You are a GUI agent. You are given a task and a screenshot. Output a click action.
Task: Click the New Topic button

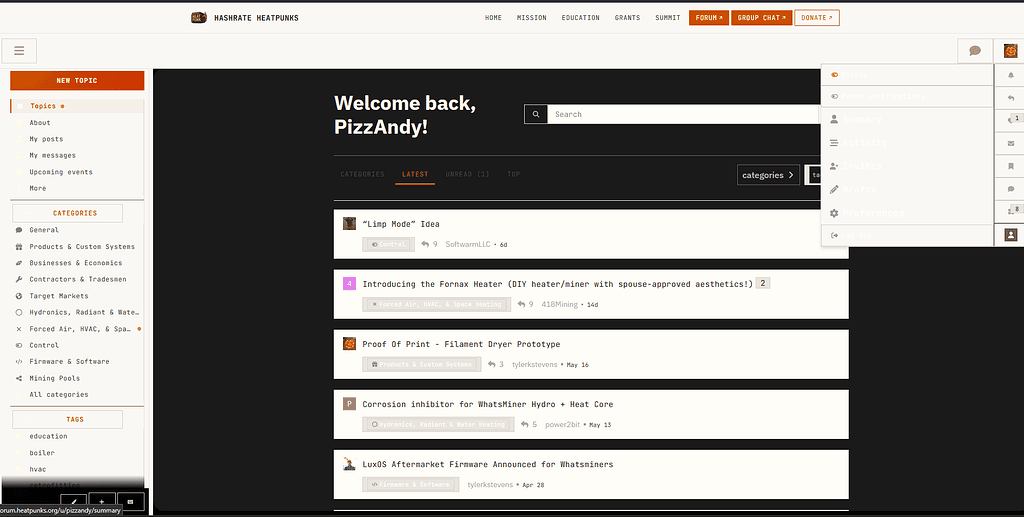[77, 80]
